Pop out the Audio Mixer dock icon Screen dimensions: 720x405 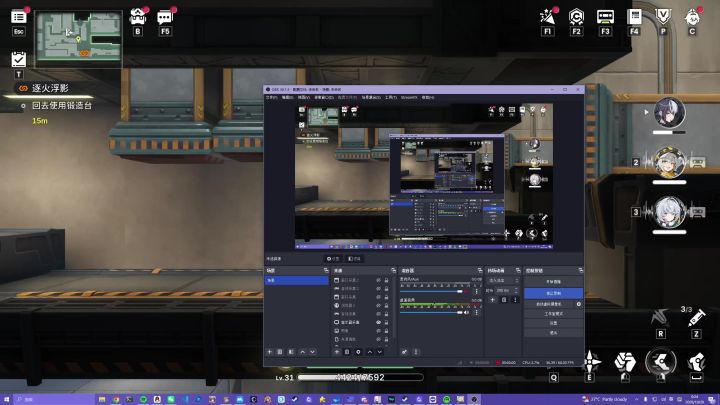pyautogui.click(x=479, y=270)
